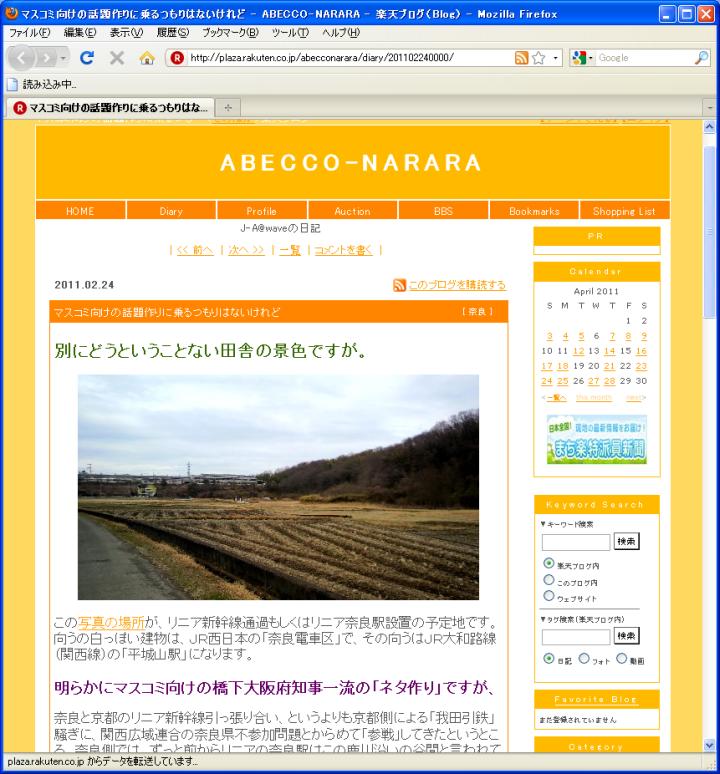
Task: Click the RSS feed icon in address bar
Action: pyautogui.click(x=522, y=58)
